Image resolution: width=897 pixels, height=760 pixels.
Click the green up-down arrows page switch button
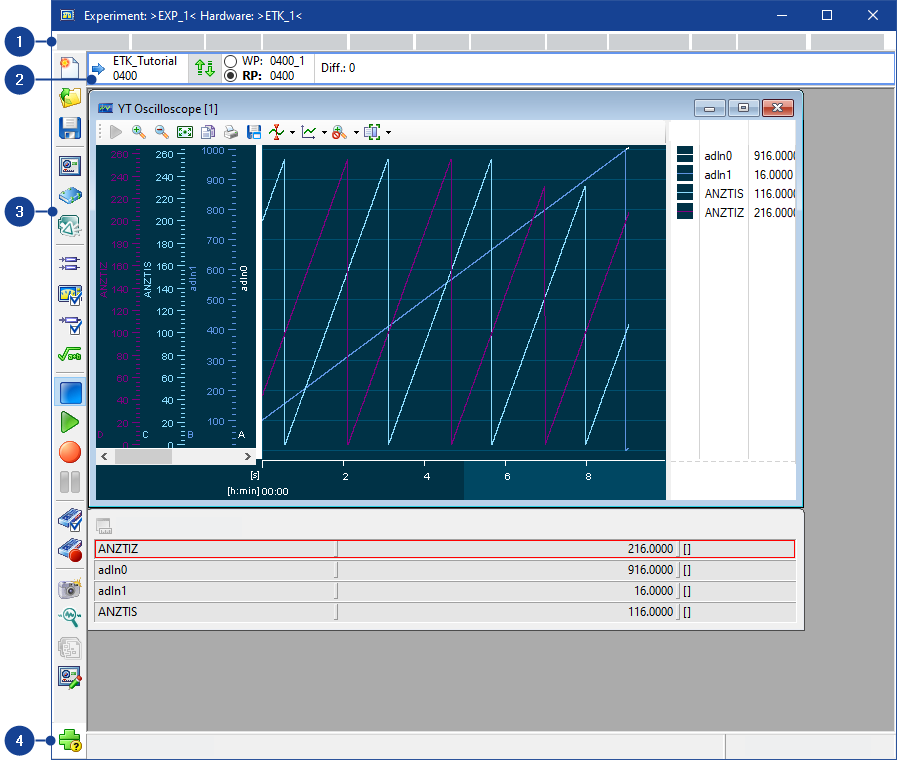click(x=204, y=68)
